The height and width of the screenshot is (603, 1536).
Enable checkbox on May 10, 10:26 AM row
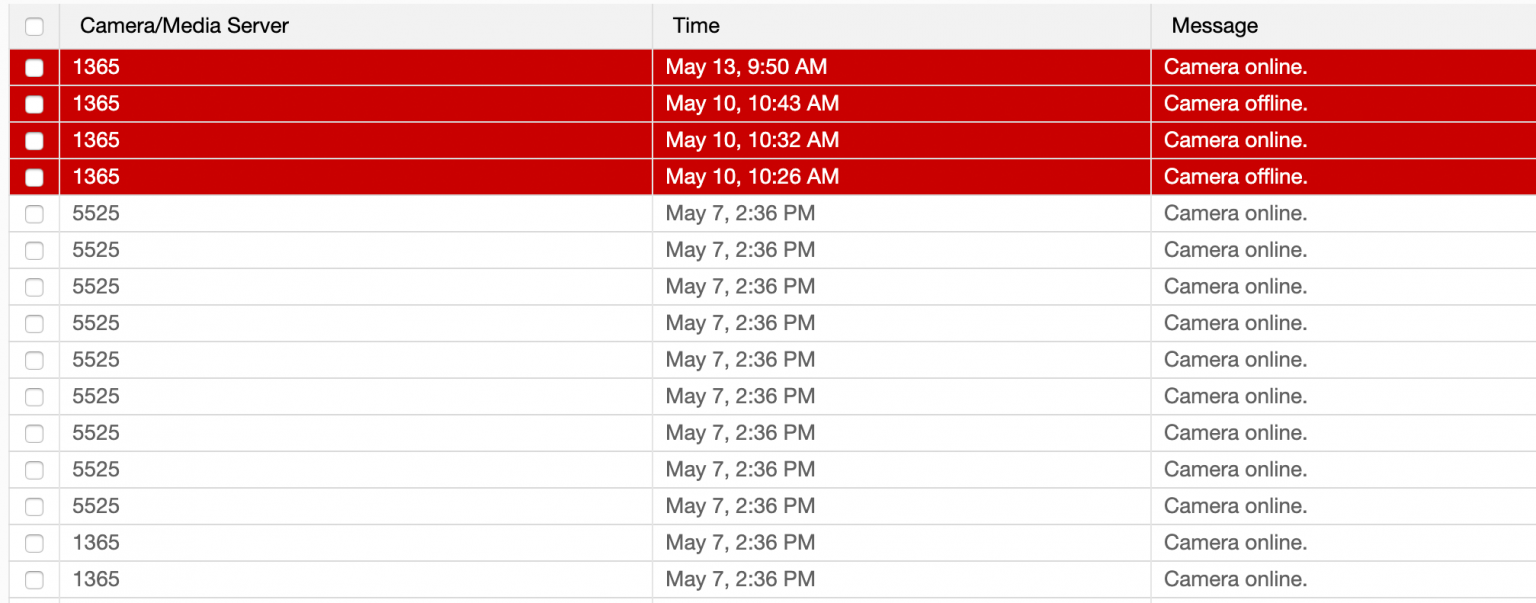[x=34, y=177]
